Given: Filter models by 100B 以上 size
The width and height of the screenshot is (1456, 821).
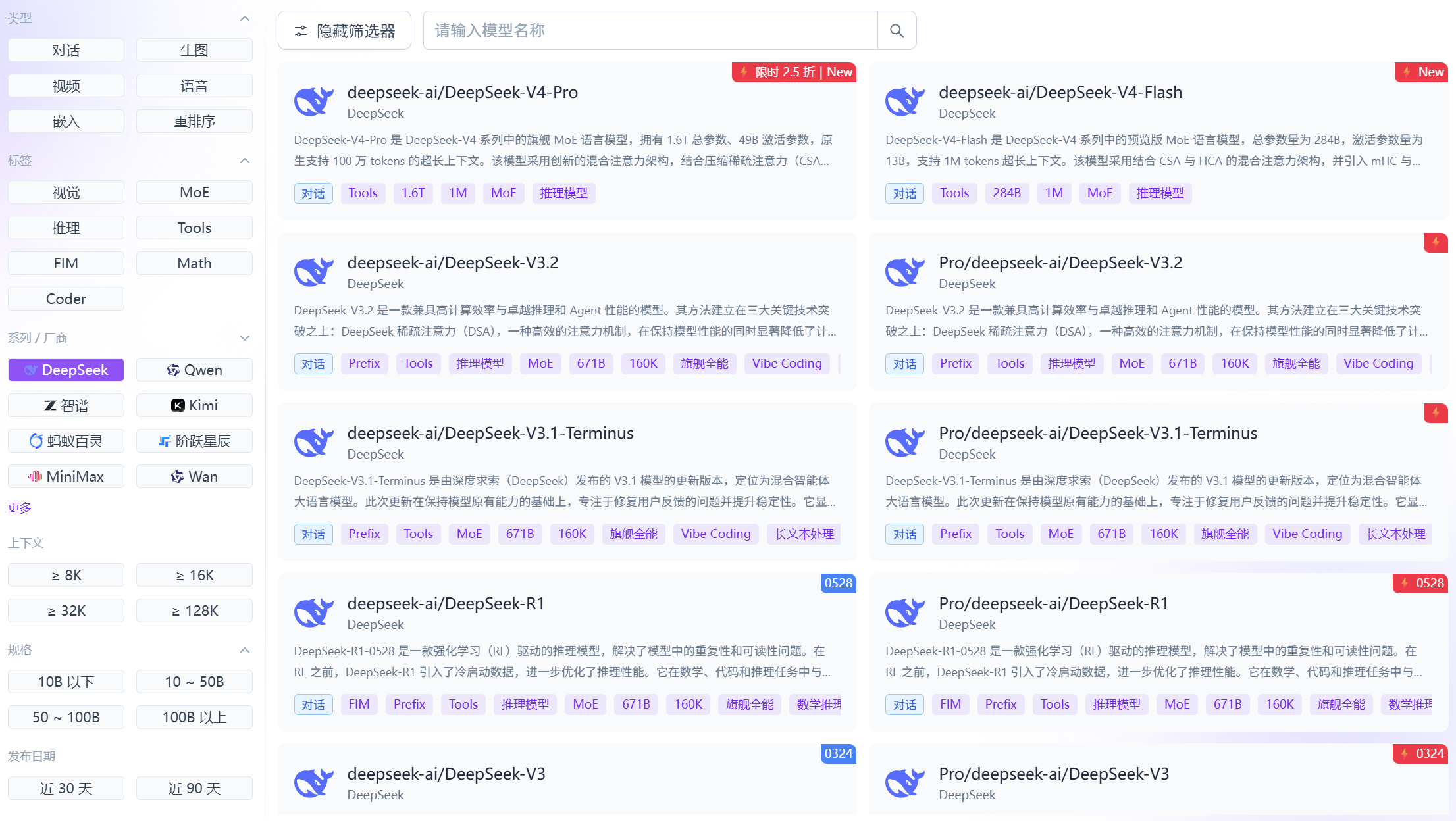Looking at the screenshot, I should click(194, 717).
